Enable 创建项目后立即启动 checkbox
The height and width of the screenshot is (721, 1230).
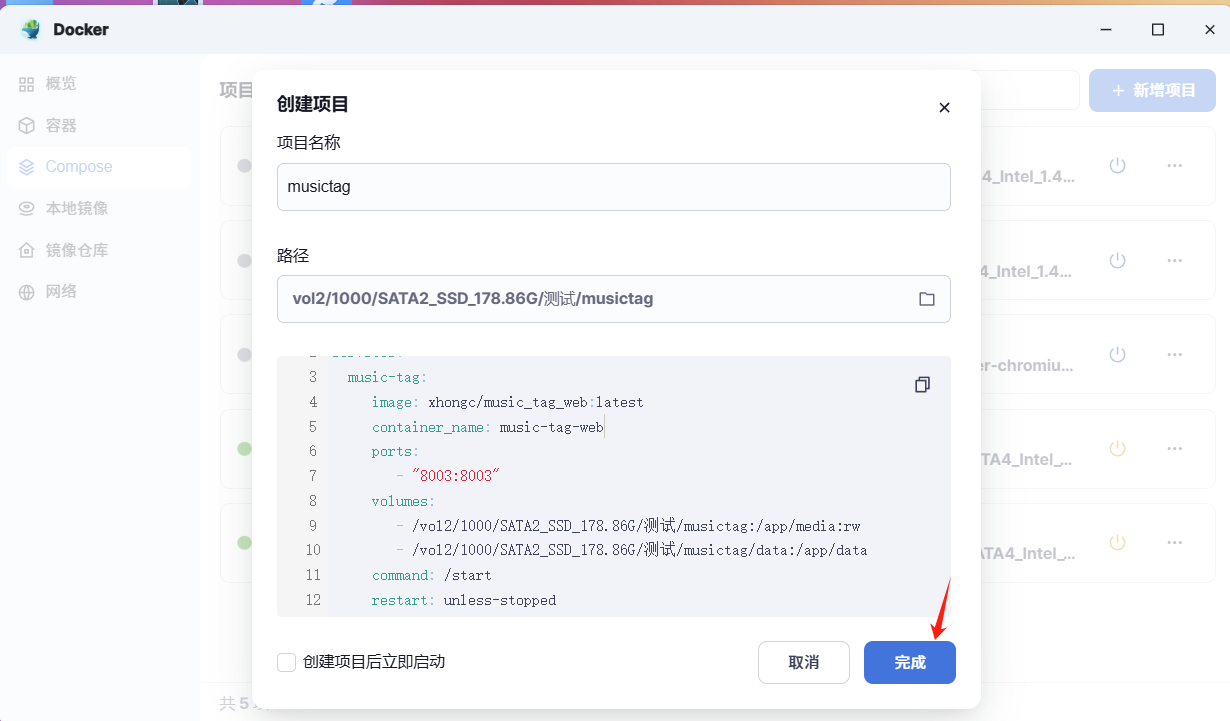287,662
